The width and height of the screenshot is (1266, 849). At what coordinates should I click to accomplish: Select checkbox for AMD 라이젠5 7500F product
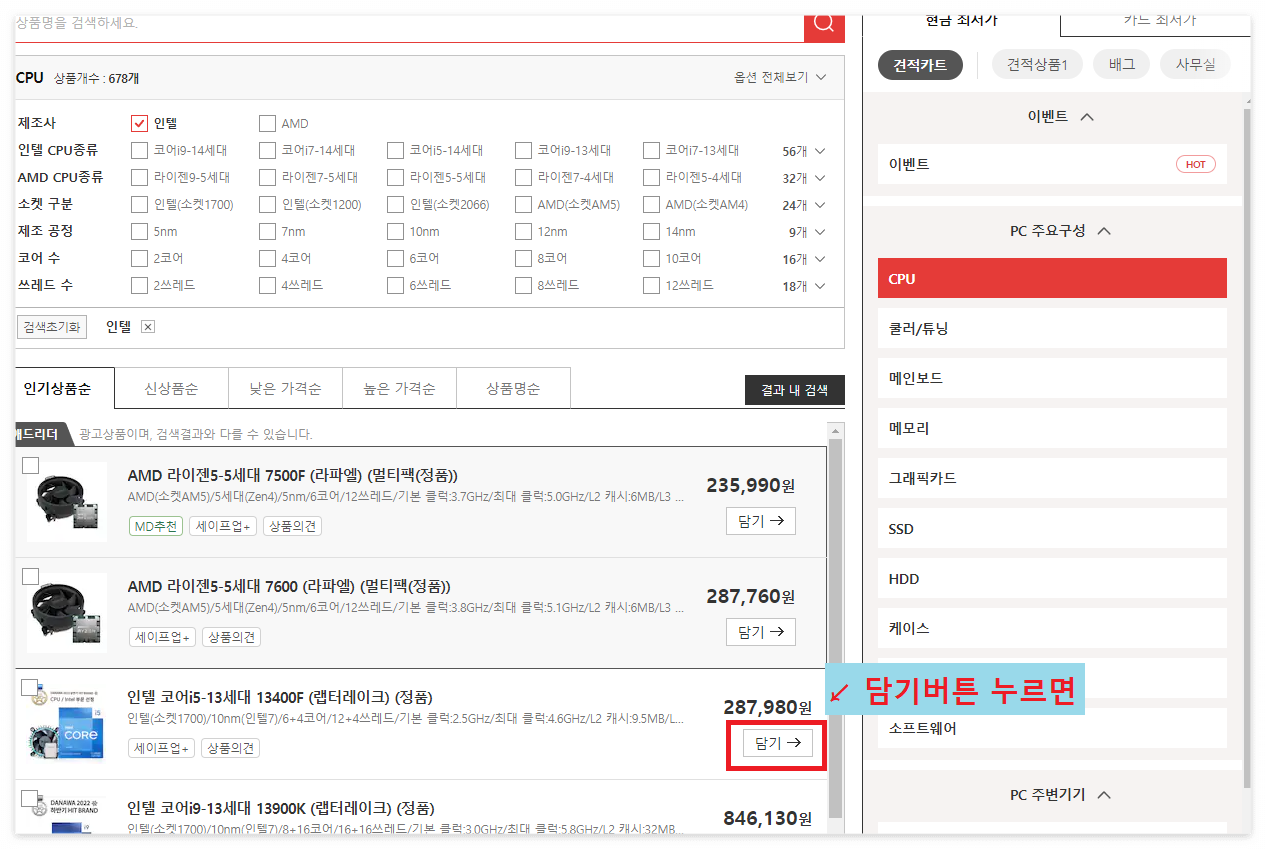(30, 465)
